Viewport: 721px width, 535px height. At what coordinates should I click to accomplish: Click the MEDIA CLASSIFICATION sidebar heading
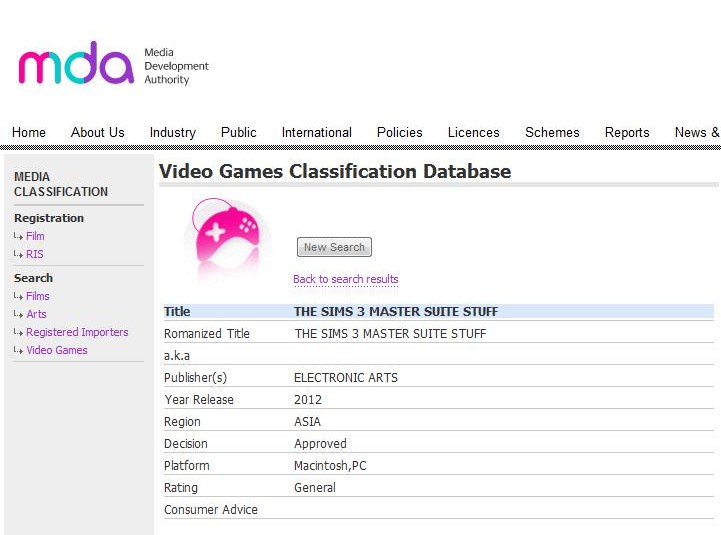pos(61,184)
